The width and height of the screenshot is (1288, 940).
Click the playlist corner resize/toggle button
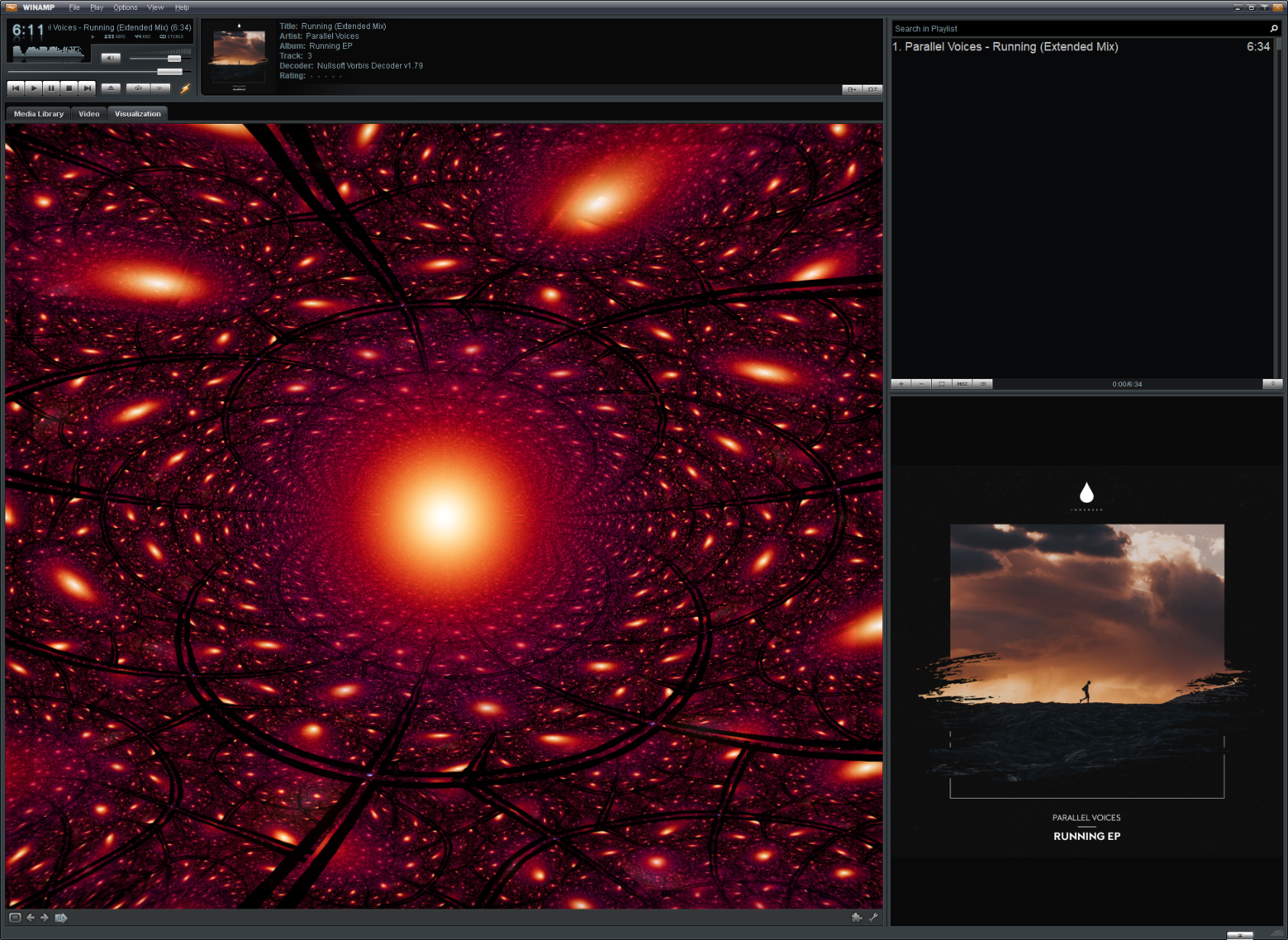pos(1272,384)
